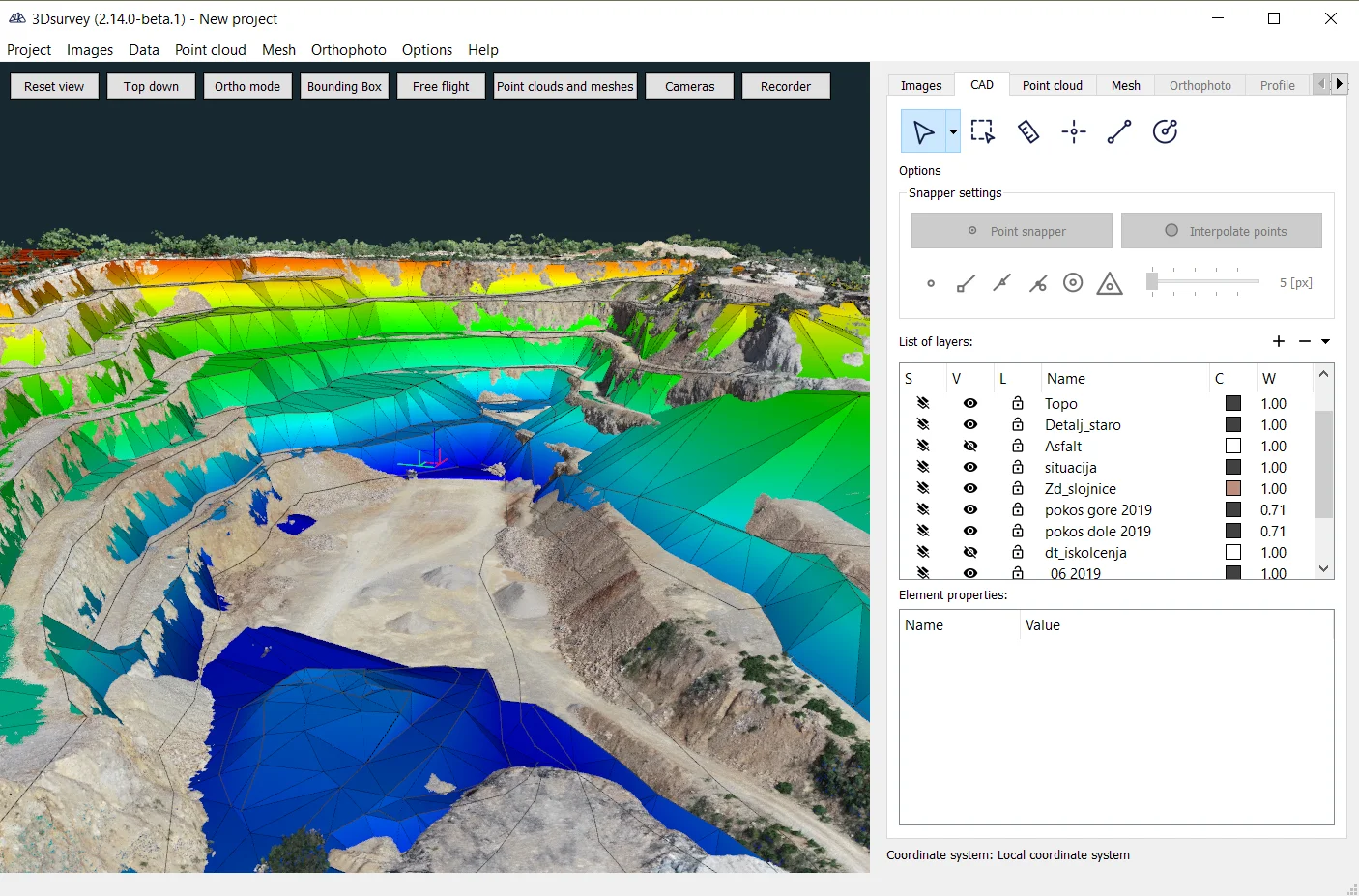Toggle the midpoint snap icon
The image size is (1359, 896).
(x=1001, y=283)
